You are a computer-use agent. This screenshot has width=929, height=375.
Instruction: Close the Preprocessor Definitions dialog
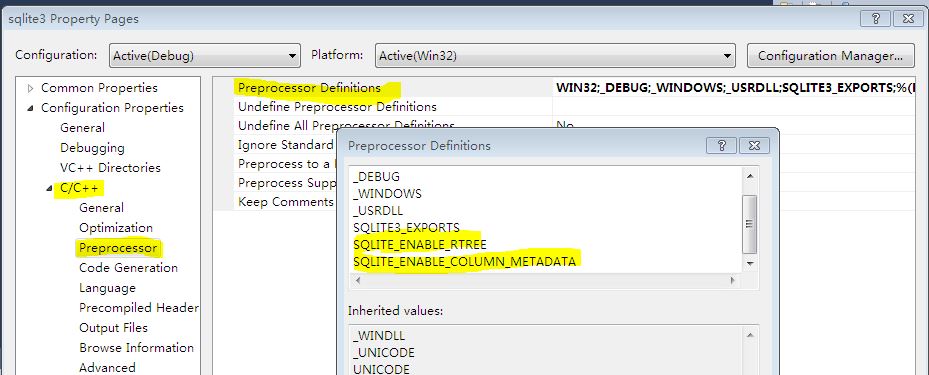pyautogui.click(x=754, y=146)
